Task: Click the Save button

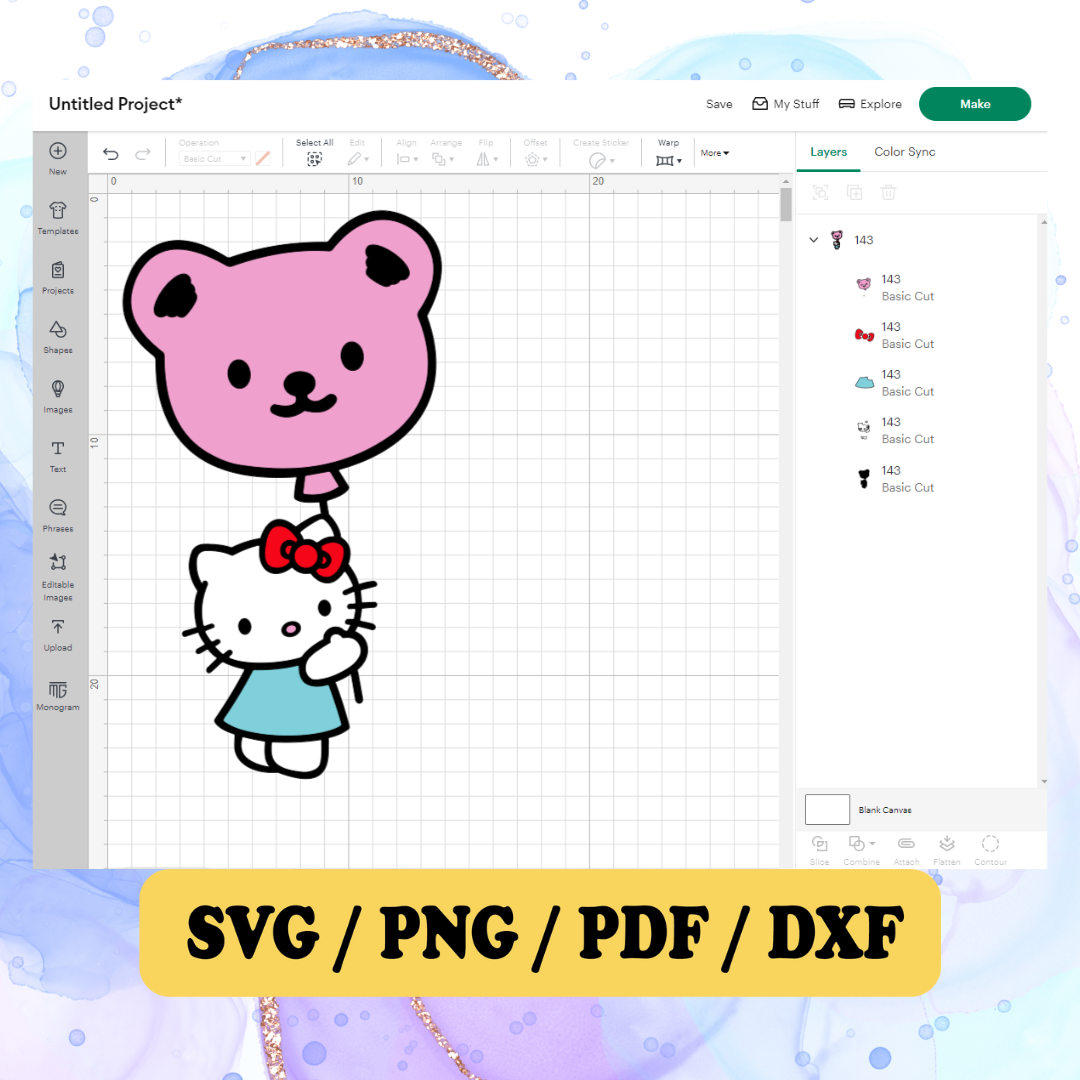Action: click(x=719, y=104)
